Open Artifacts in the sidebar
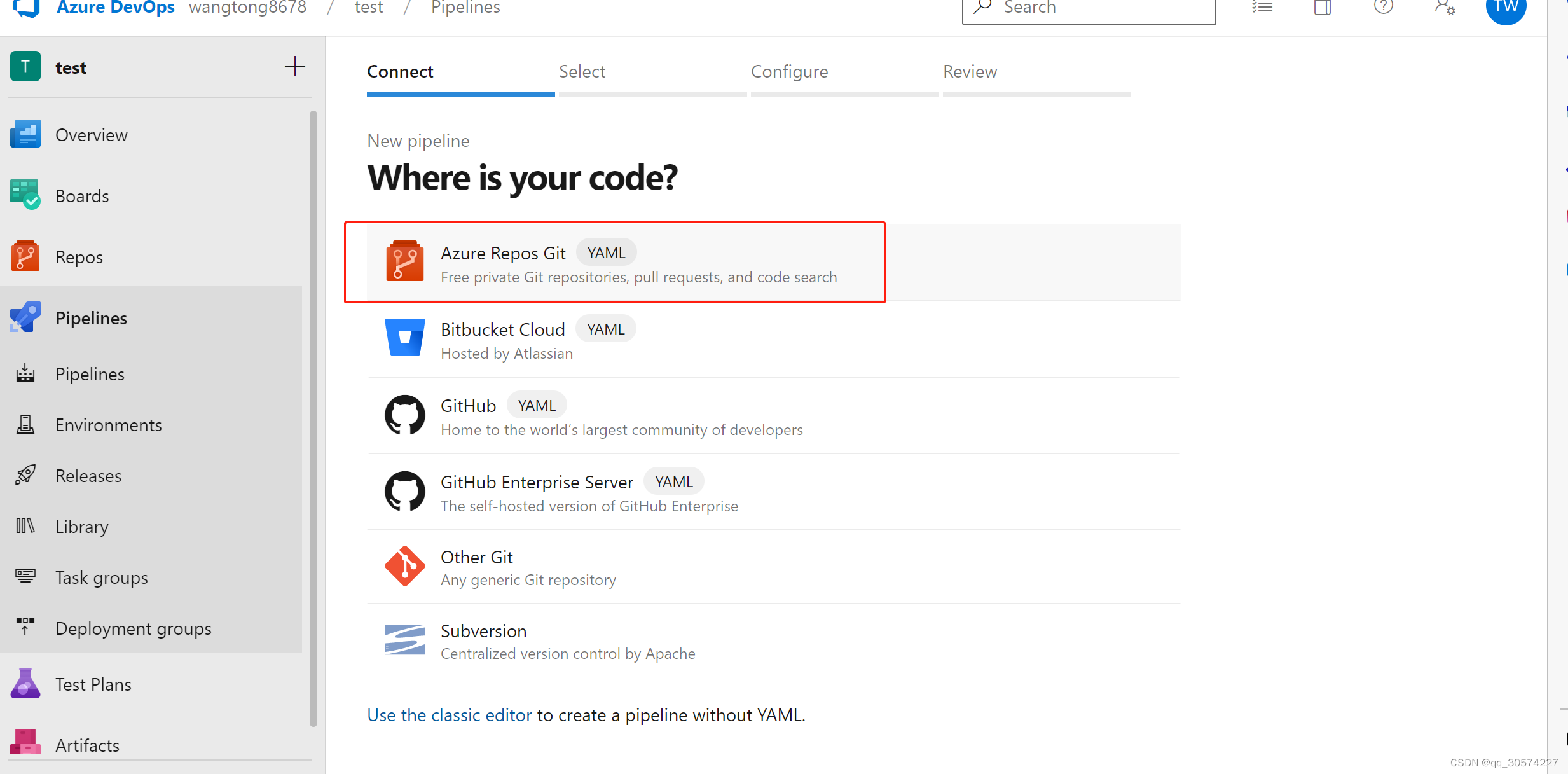The width and height of the screenshot is (1568, 774). (87, 745)
